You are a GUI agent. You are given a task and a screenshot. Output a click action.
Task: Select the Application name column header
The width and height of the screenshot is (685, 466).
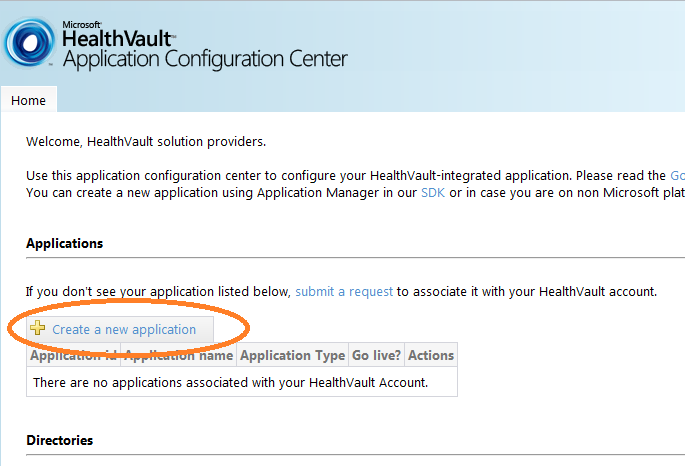click(178, 355)
